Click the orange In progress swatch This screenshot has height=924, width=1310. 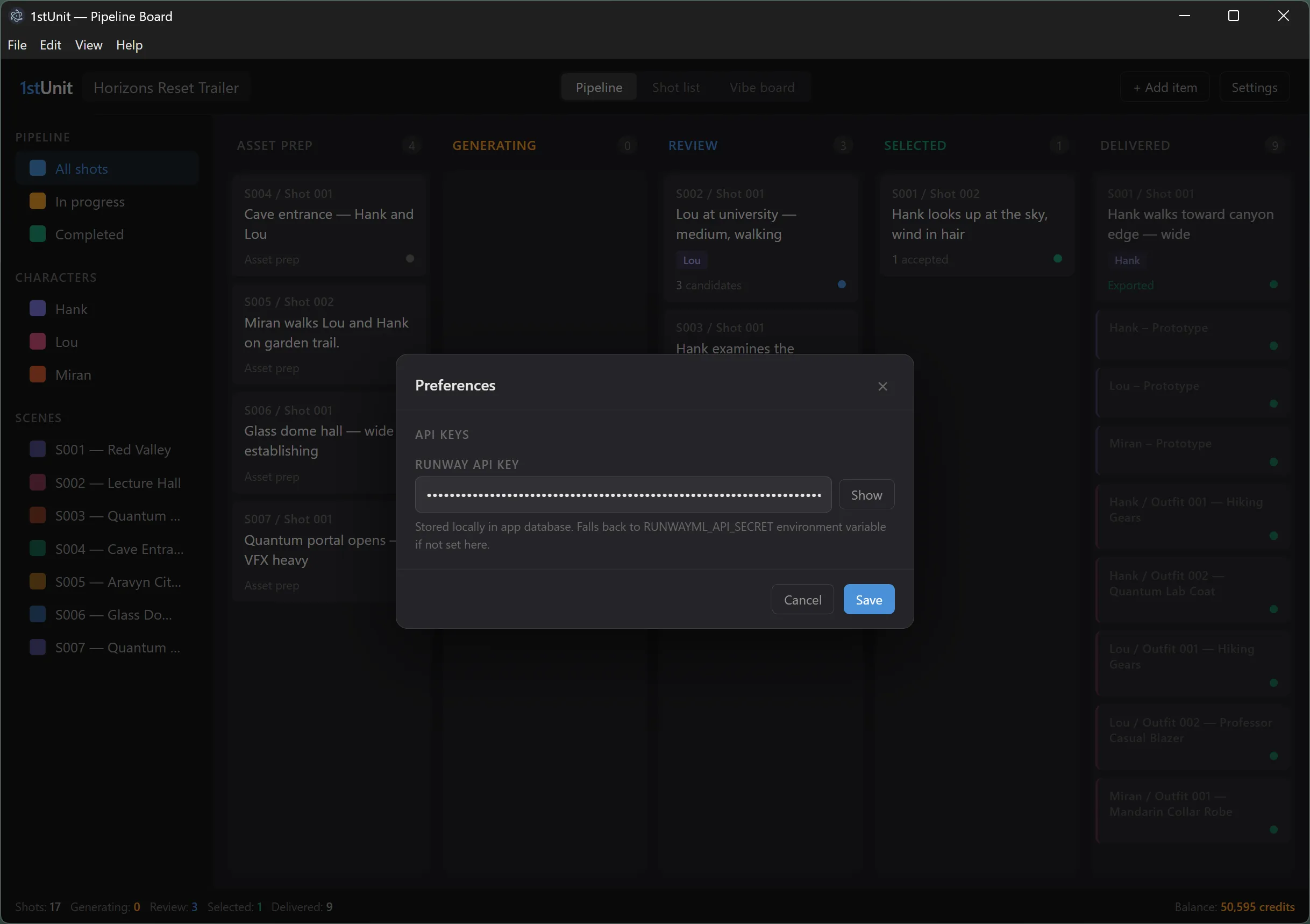[38, 202]
